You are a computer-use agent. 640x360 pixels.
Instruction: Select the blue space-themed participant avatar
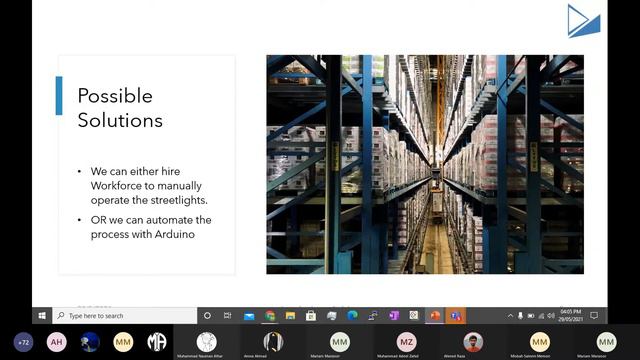(90, 342)
